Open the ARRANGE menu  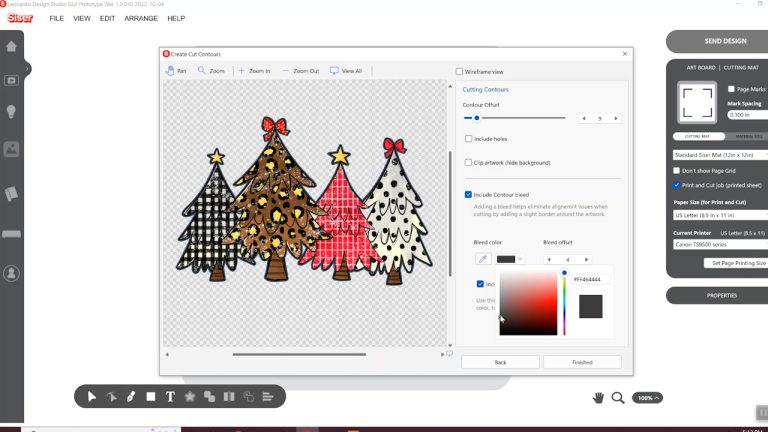click(141, 18)
